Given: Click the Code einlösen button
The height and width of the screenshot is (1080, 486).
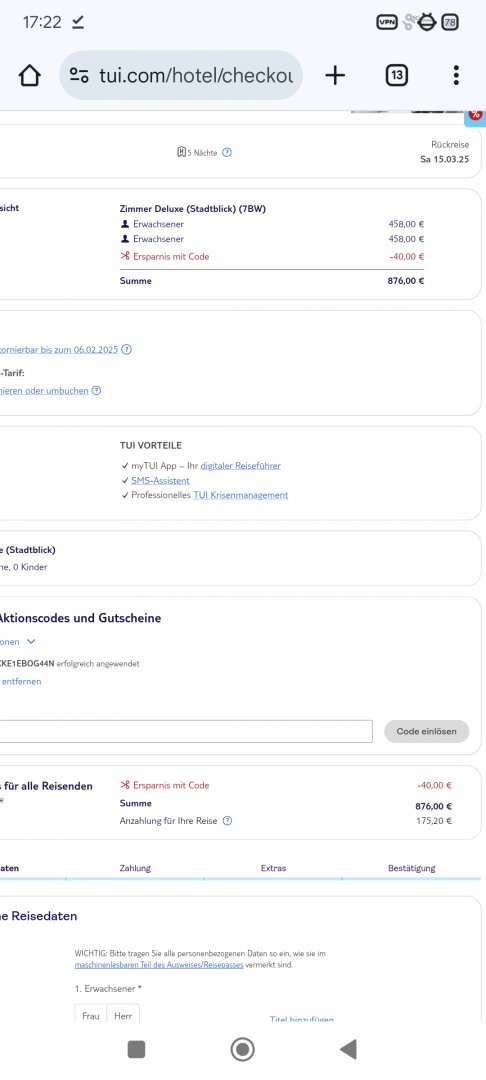Looking at the screenshot, I should pos(427,731).
